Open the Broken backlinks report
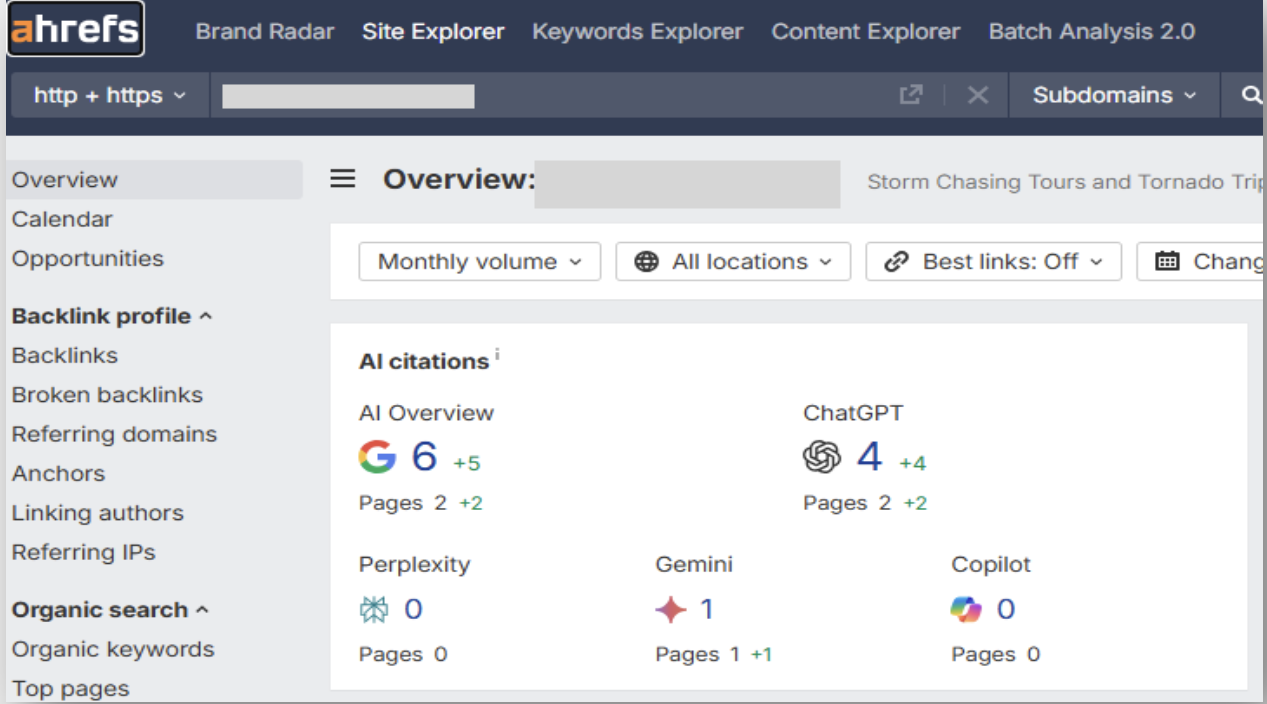This screenshot has height=704, width=1267. (107, 395)
